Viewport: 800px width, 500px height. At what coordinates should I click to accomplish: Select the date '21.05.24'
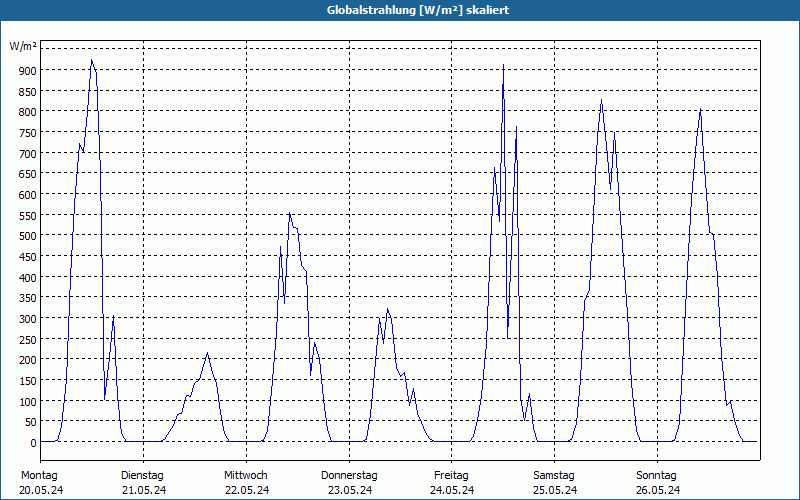(144, 490)
